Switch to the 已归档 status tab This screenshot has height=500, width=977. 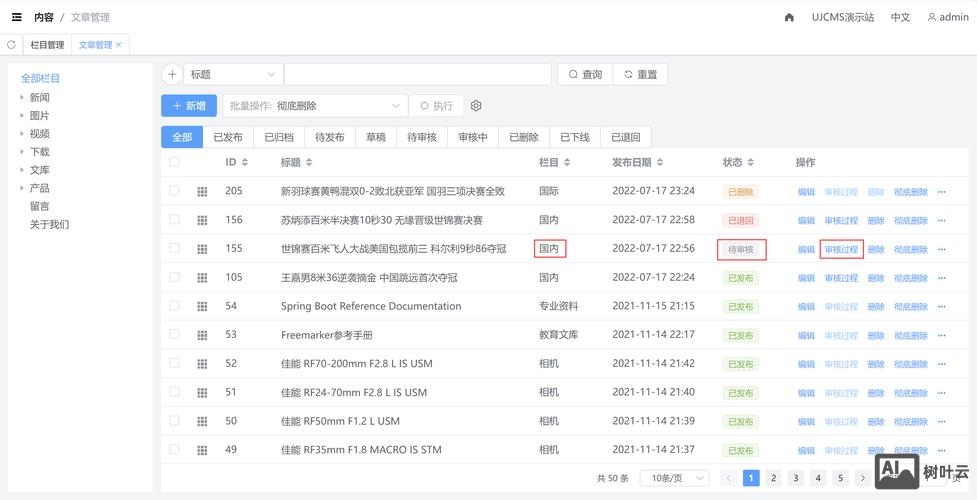[279, 137]
